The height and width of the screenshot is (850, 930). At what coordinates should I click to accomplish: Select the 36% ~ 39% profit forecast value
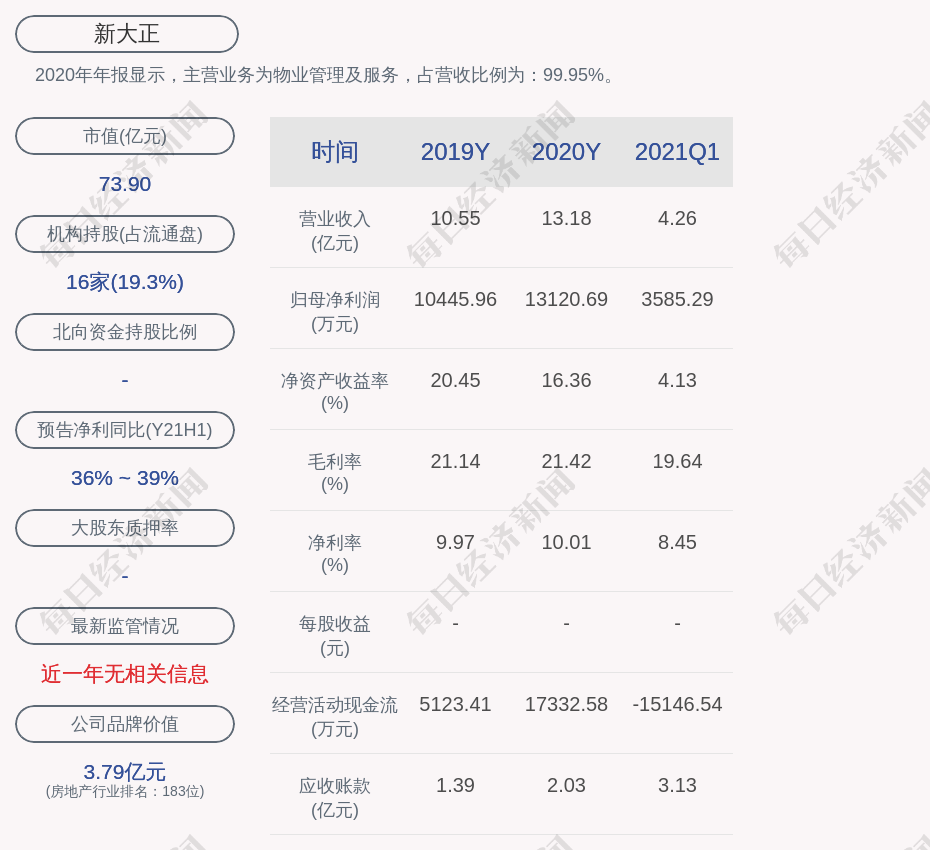[125, 477]
